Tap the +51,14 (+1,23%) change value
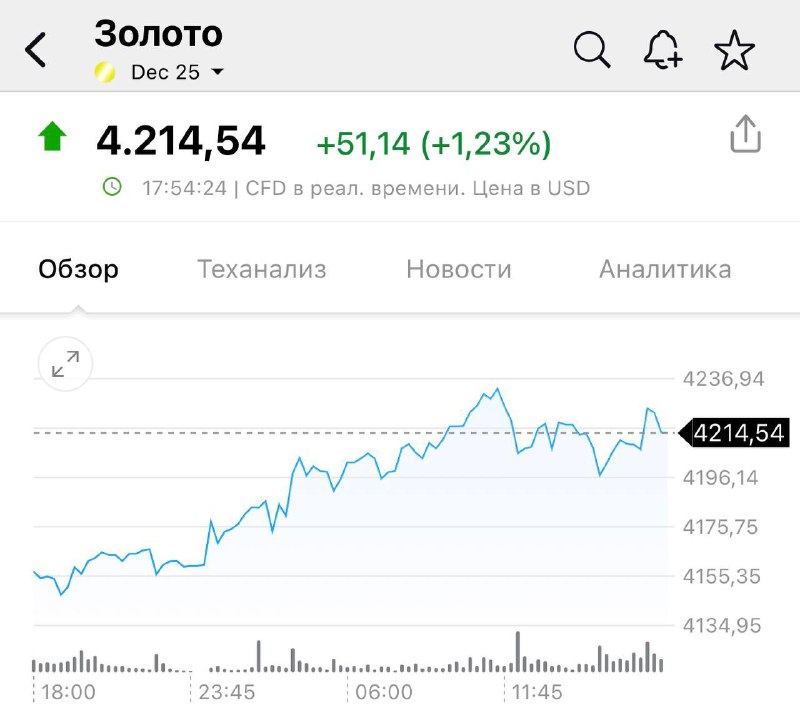Screen dimensions: 800x719 tap(434, 144)
